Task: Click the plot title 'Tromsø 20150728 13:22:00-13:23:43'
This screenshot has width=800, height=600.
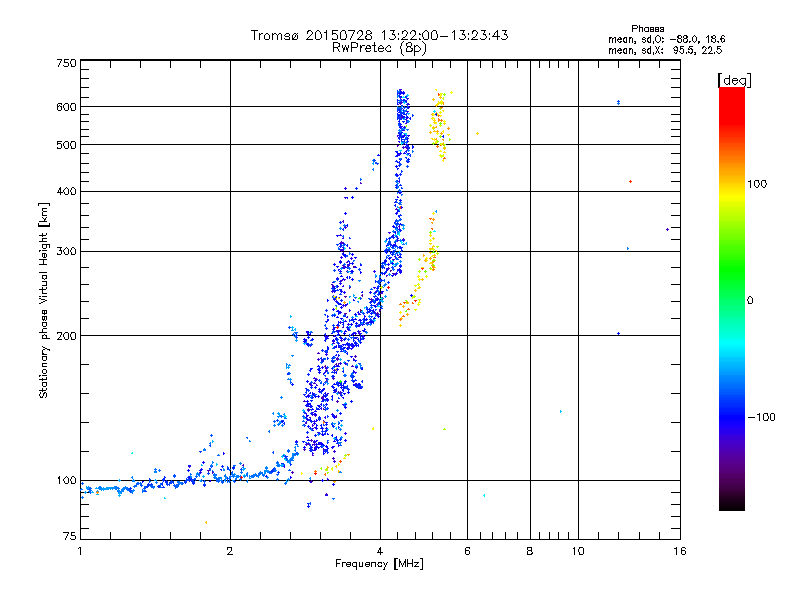Action: click(379, 35)
